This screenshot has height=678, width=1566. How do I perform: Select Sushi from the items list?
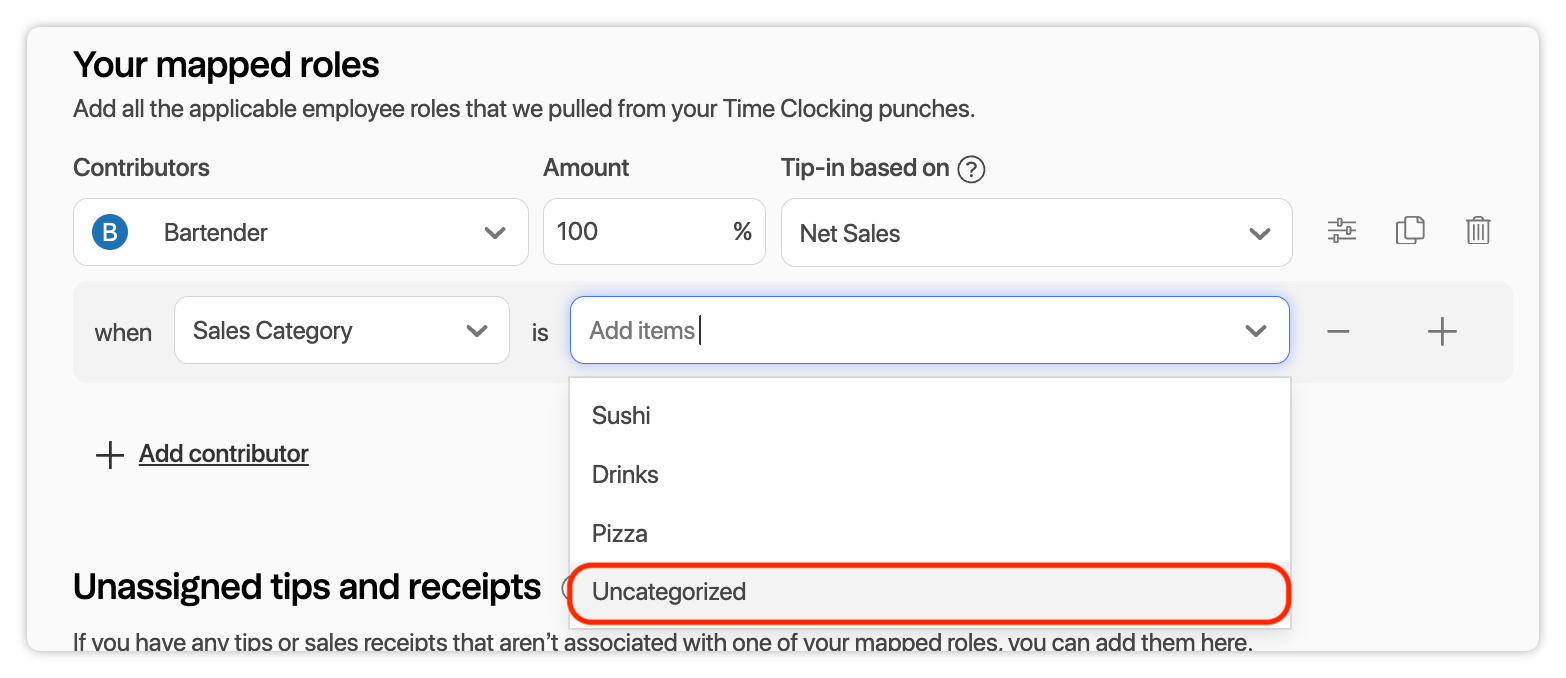tap(621, 416)
